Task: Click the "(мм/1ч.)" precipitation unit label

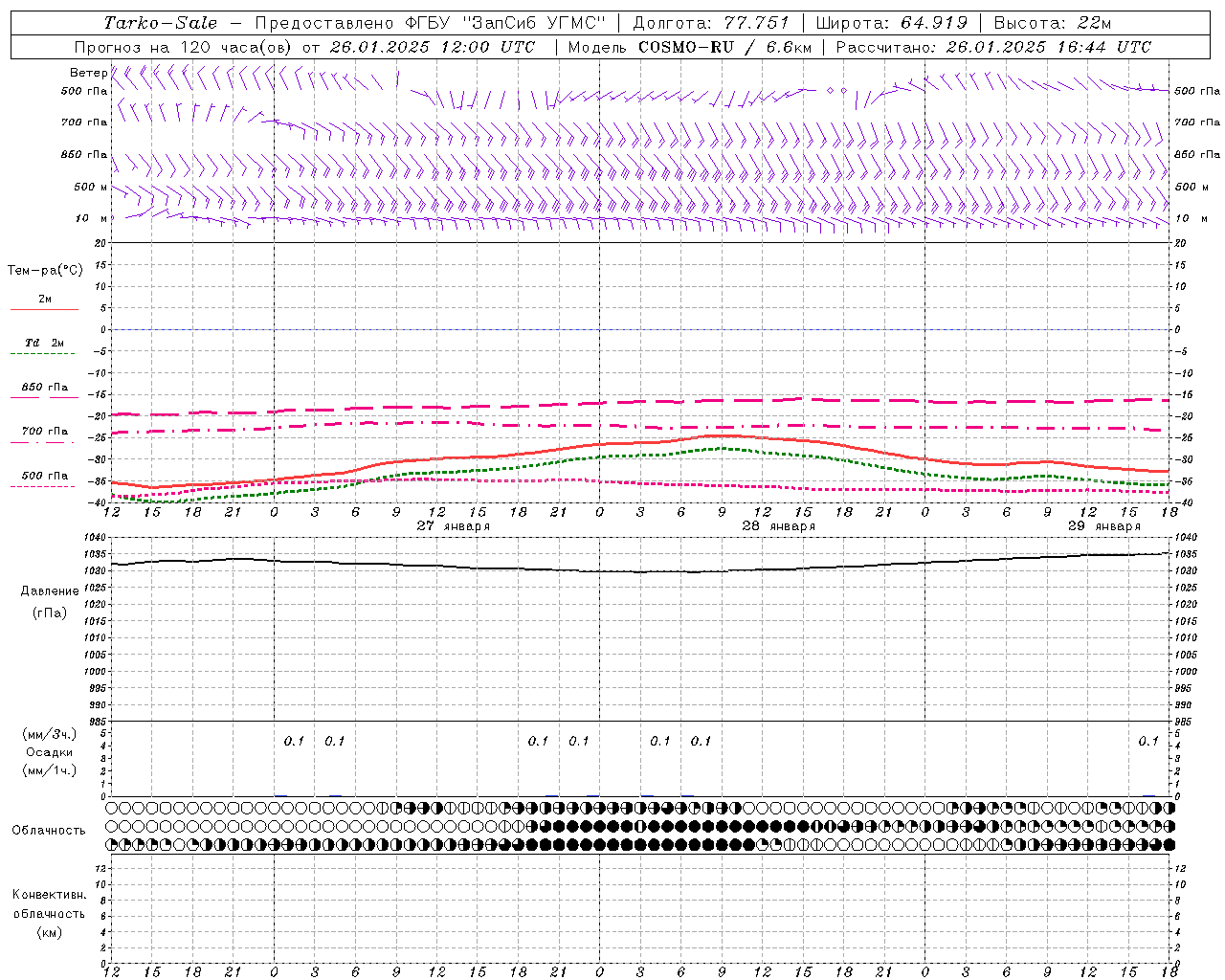Action: click(50, 770)
